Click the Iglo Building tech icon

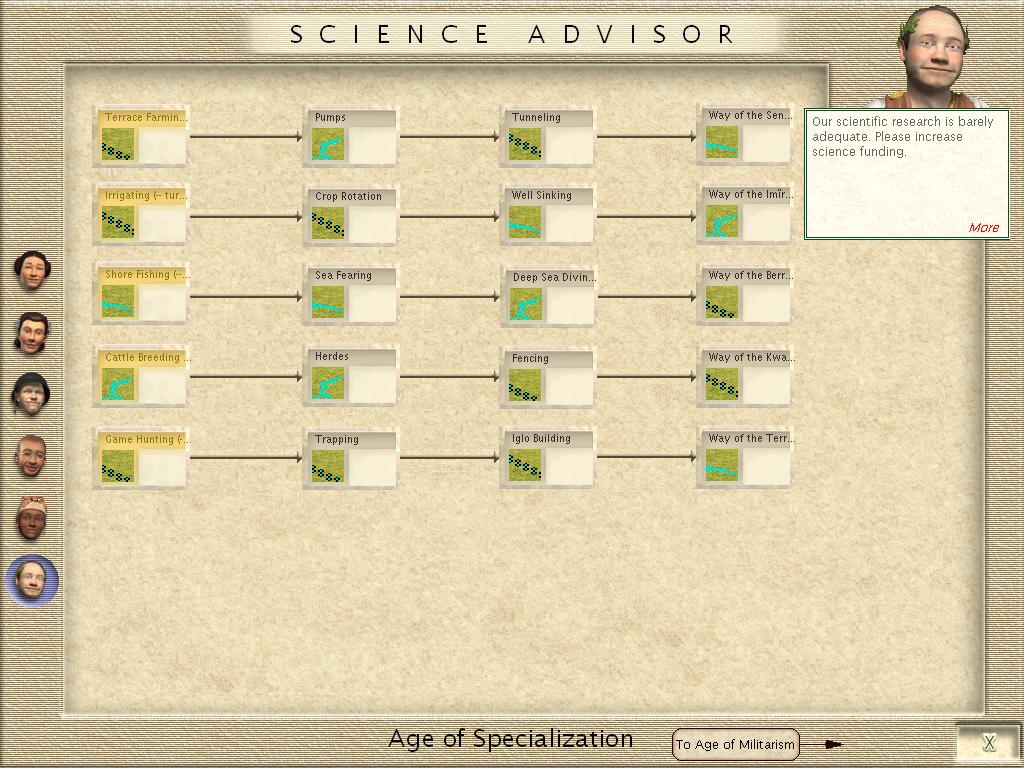point(525,465)
